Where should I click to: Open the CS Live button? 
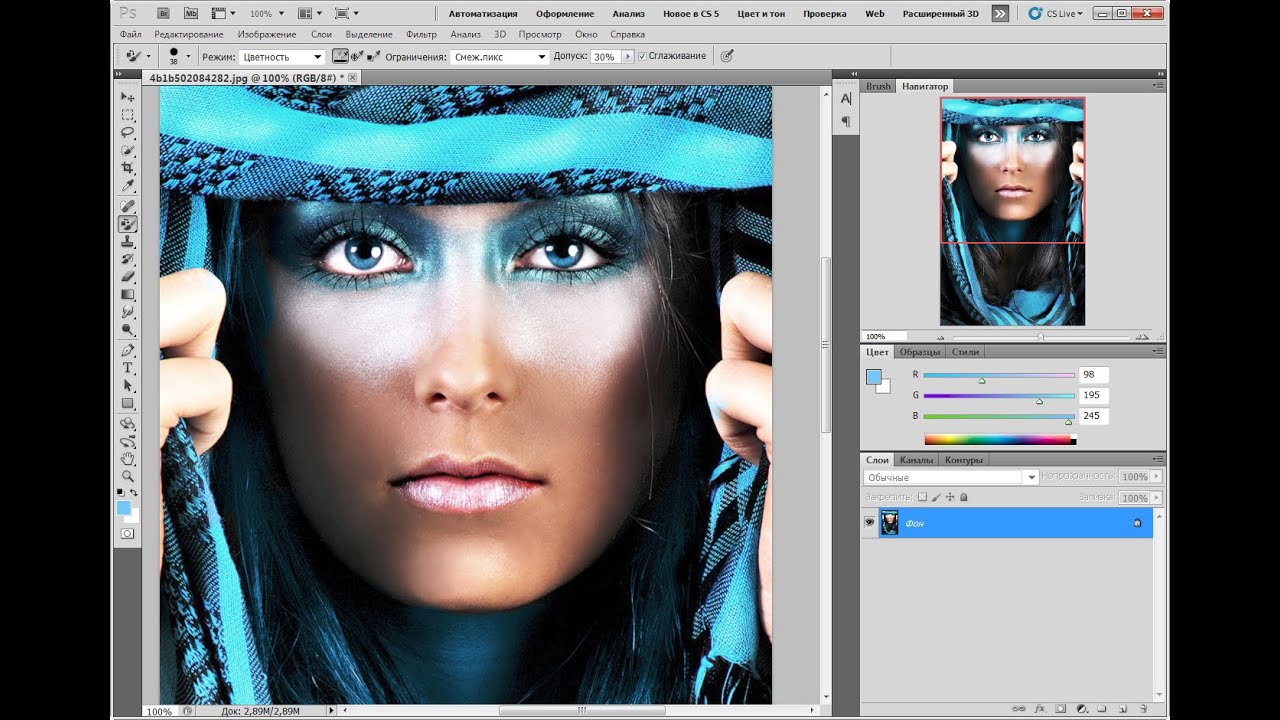click(1055, 14)
